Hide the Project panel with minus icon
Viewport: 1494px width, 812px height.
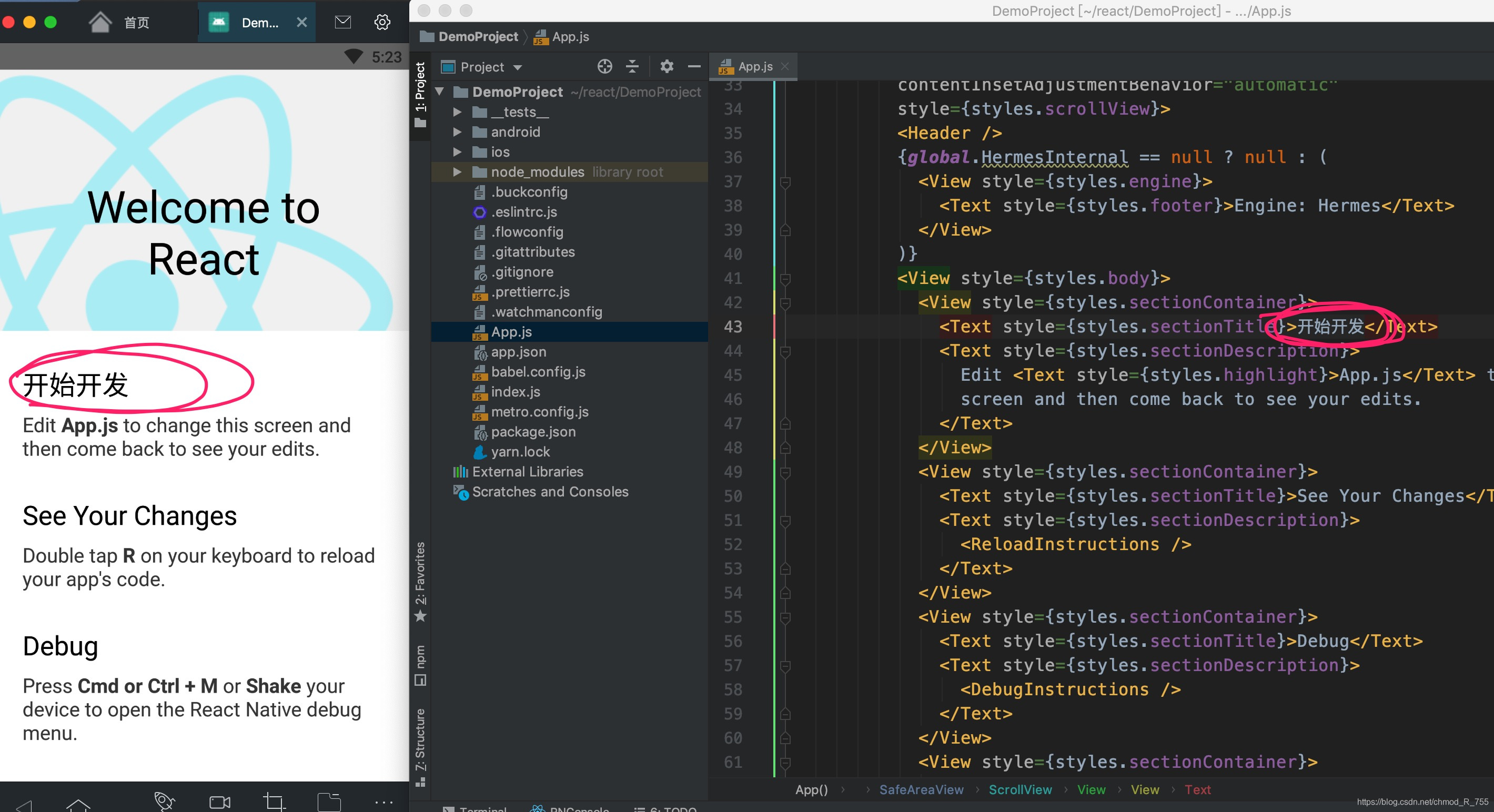pyautogui.click(x=694, y=67)
